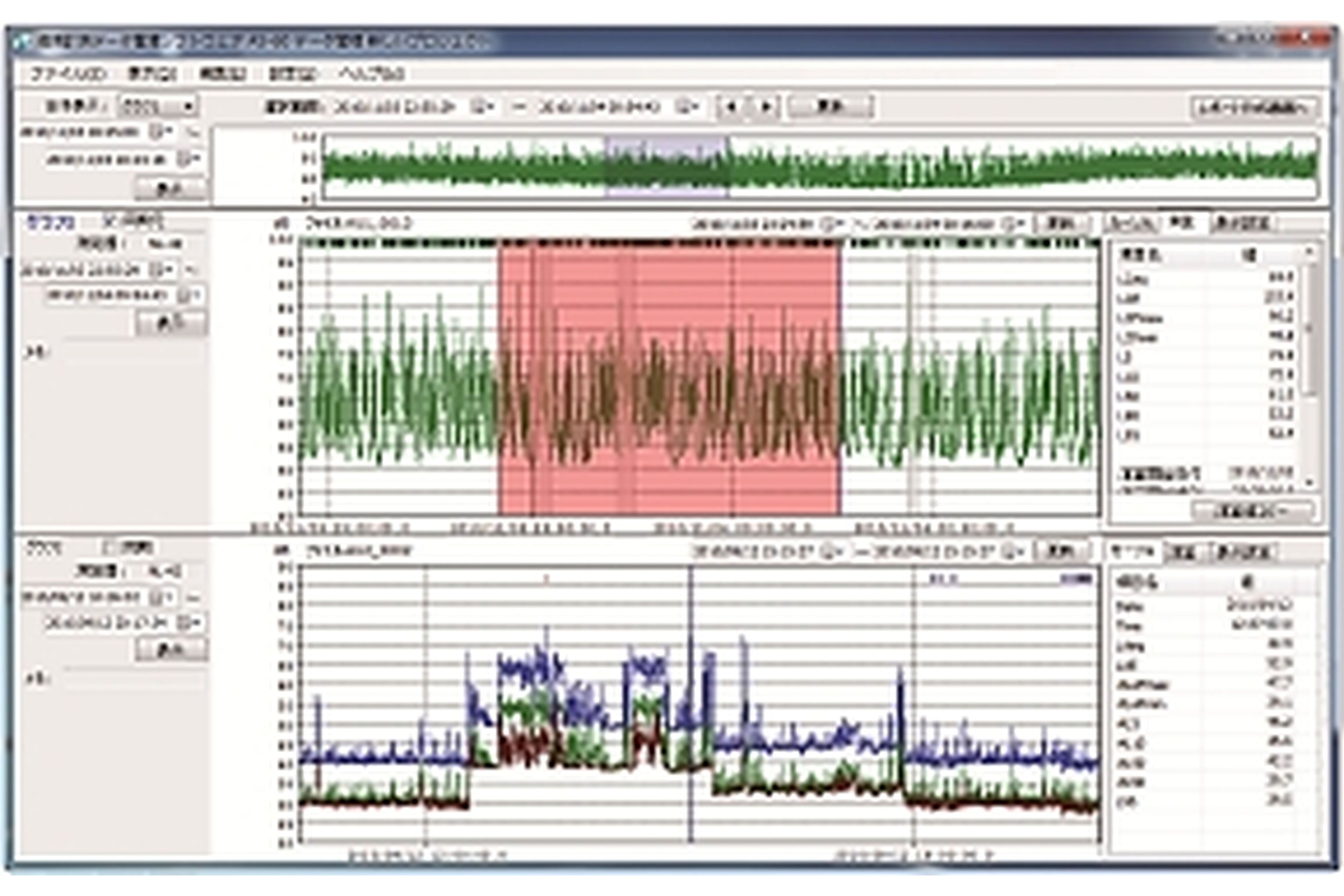Click the update button beside navigation arrows

click(x=830, y=107)
